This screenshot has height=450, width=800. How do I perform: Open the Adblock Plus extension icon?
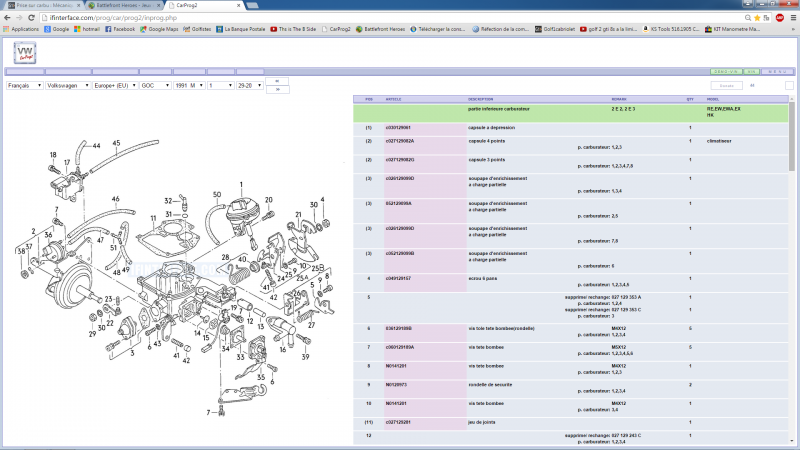tap(780, 18)
